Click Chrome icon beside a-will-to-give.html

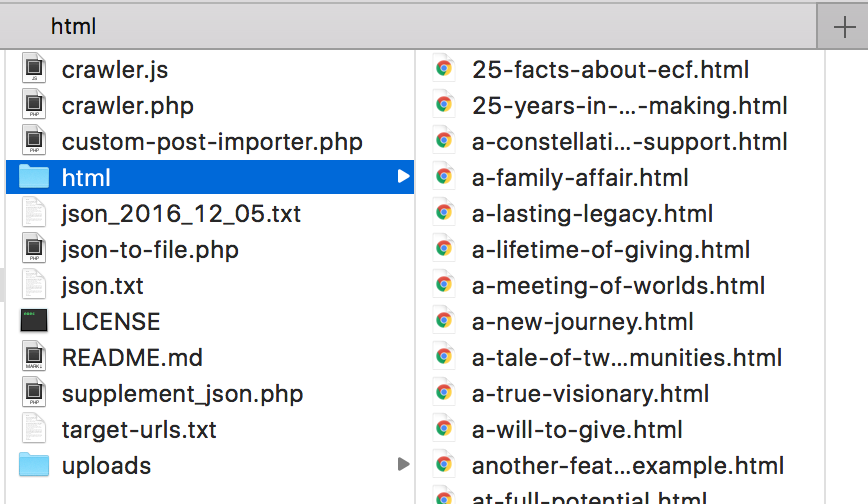(x=443, y=428)
